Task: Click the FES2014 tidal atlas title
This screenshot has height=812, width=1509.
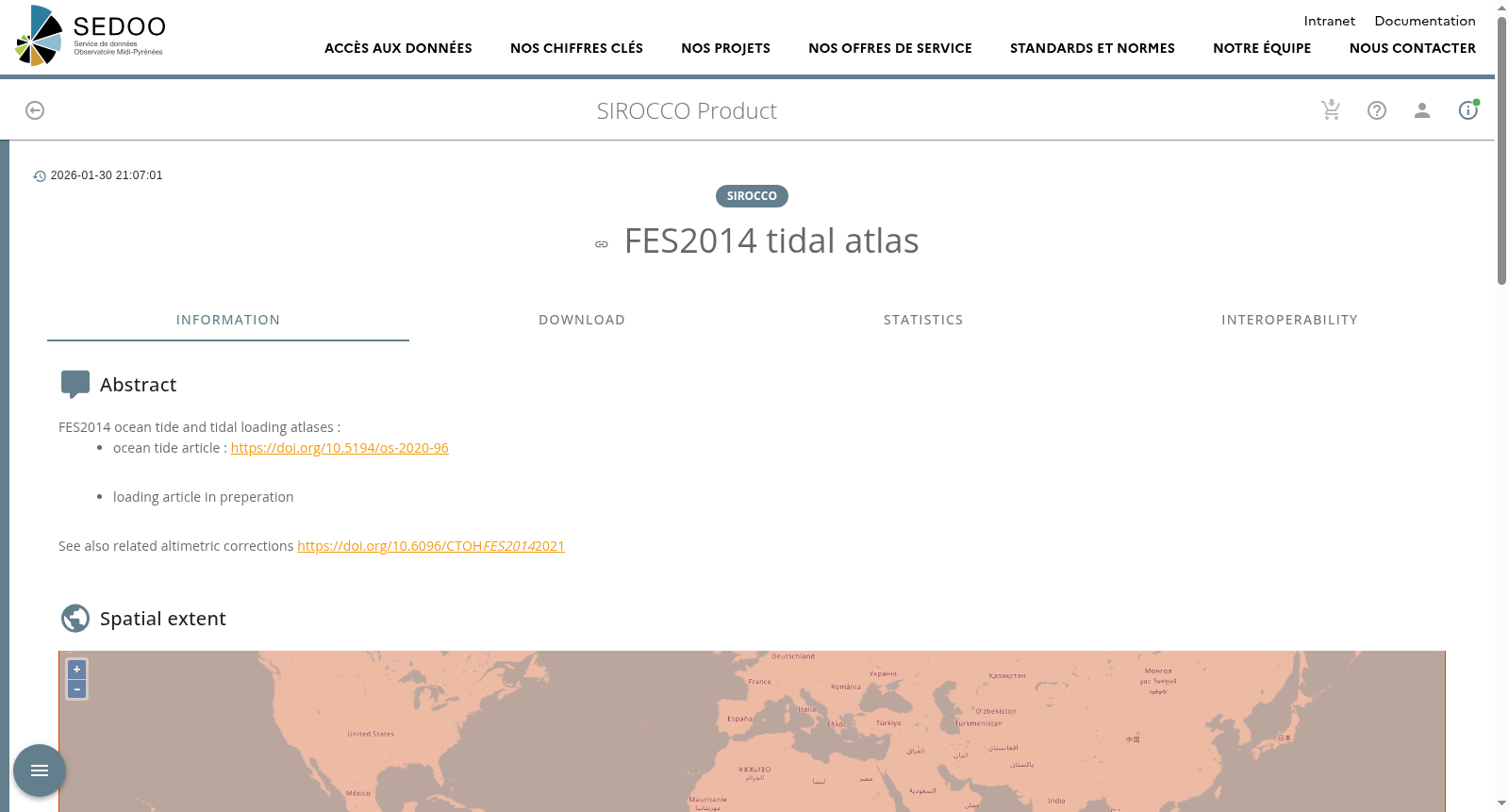Action: coord(771,241)
